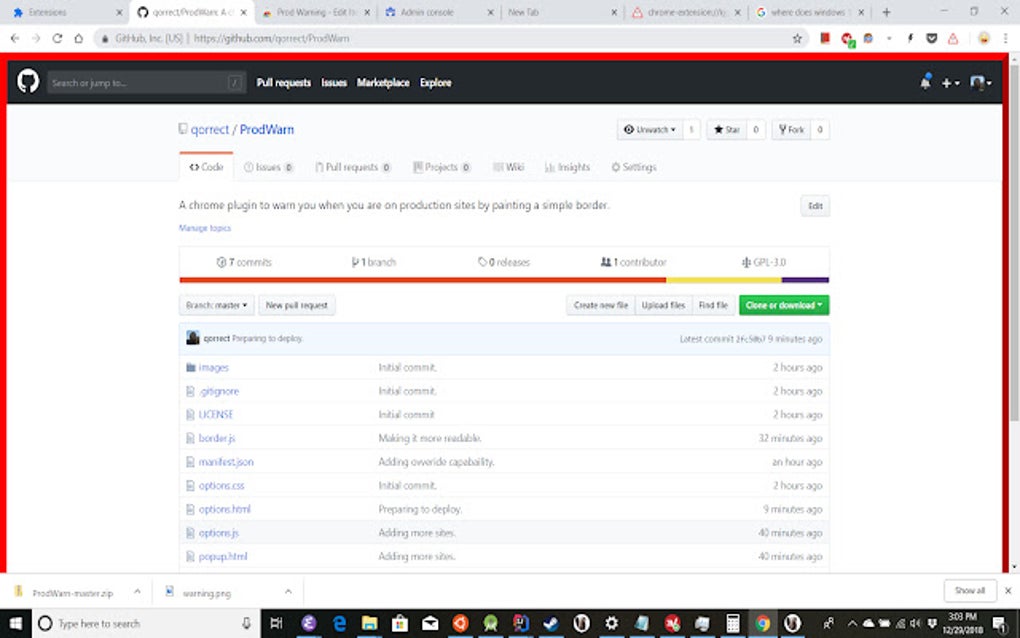Image resolution: width=1020 pixels, height=638 pixels.
Task: Open the profile avatar menu
Action: tap(978, 83)
